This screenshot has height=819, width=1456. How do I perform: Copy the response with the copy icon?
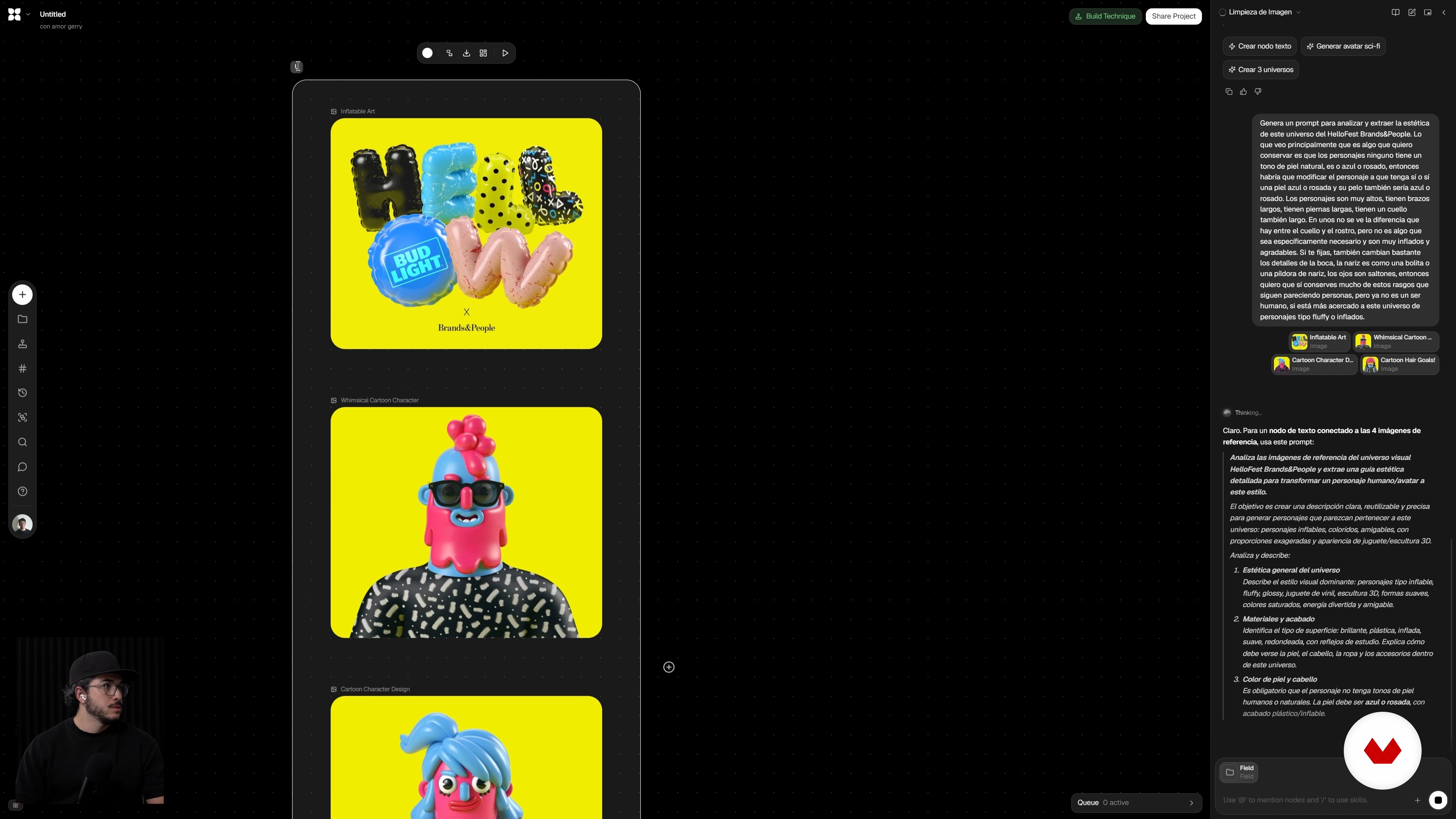point(1229,91)
